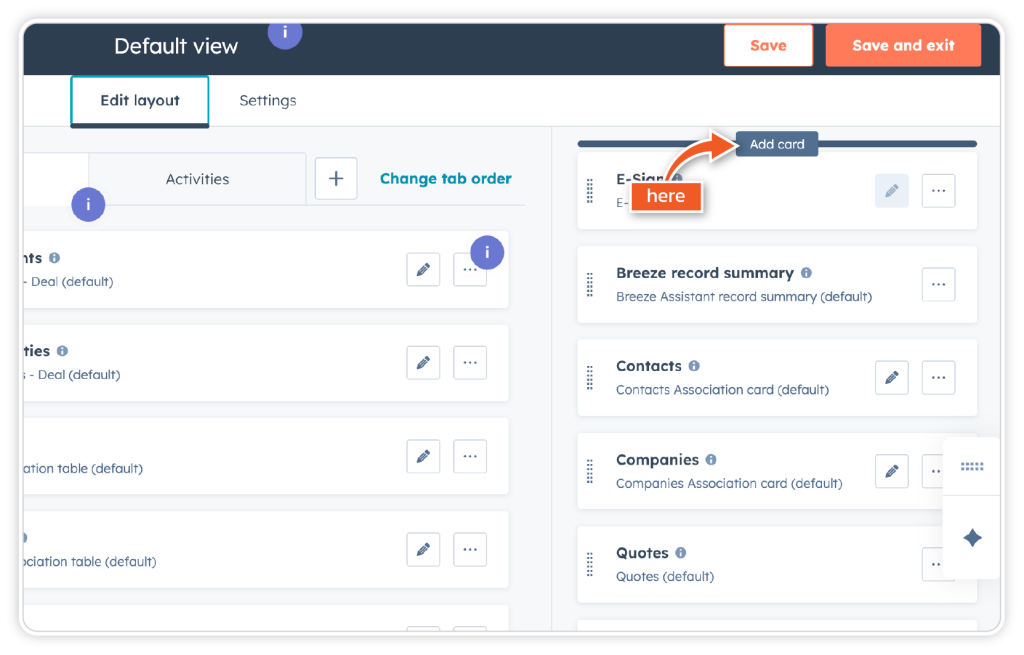Click the pencil edit icon on Companies card

pos(891,471)
